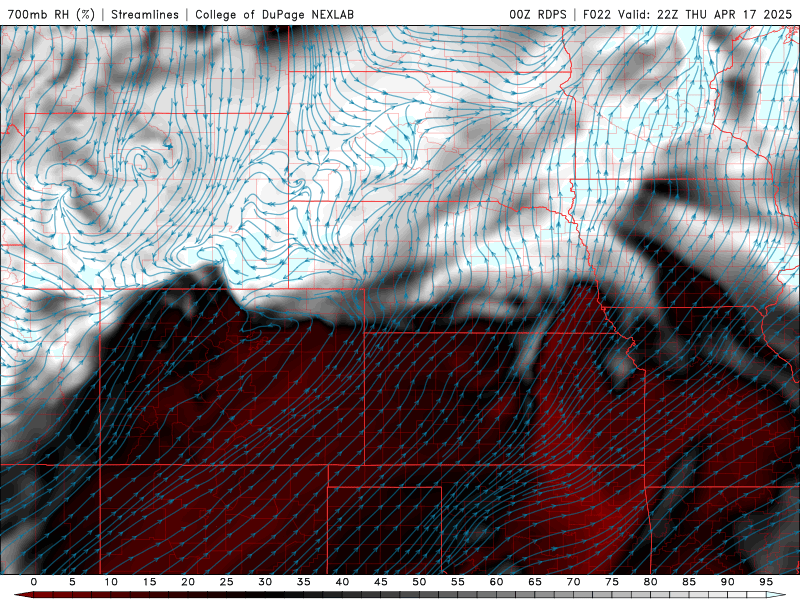The height and width of the screenshot is (600, 800).
Task: Click the '35' value on color scale
Action: pyautogui.click(x=304, y=582)
